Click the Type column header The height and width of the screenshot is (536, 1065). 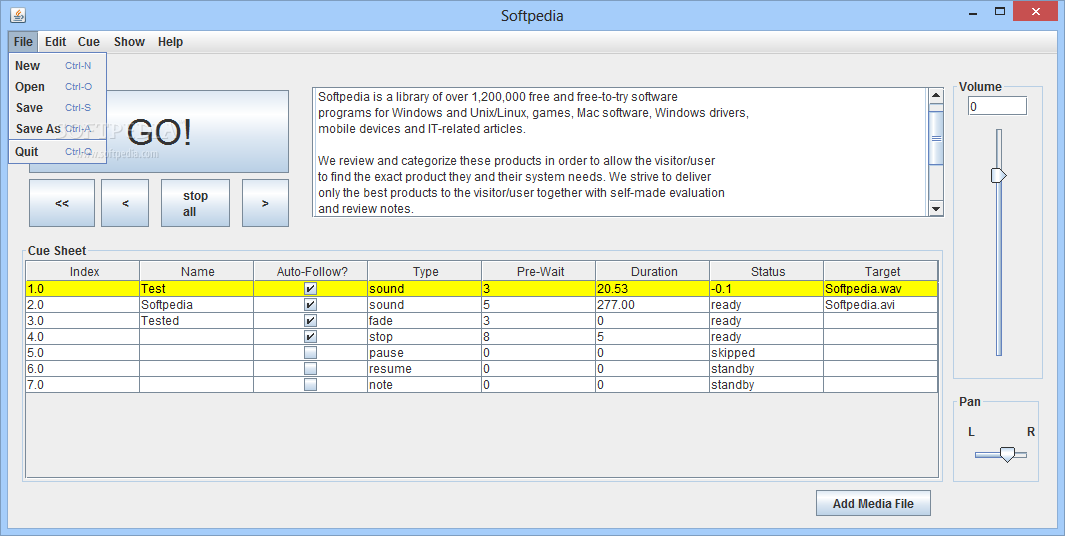425,272
